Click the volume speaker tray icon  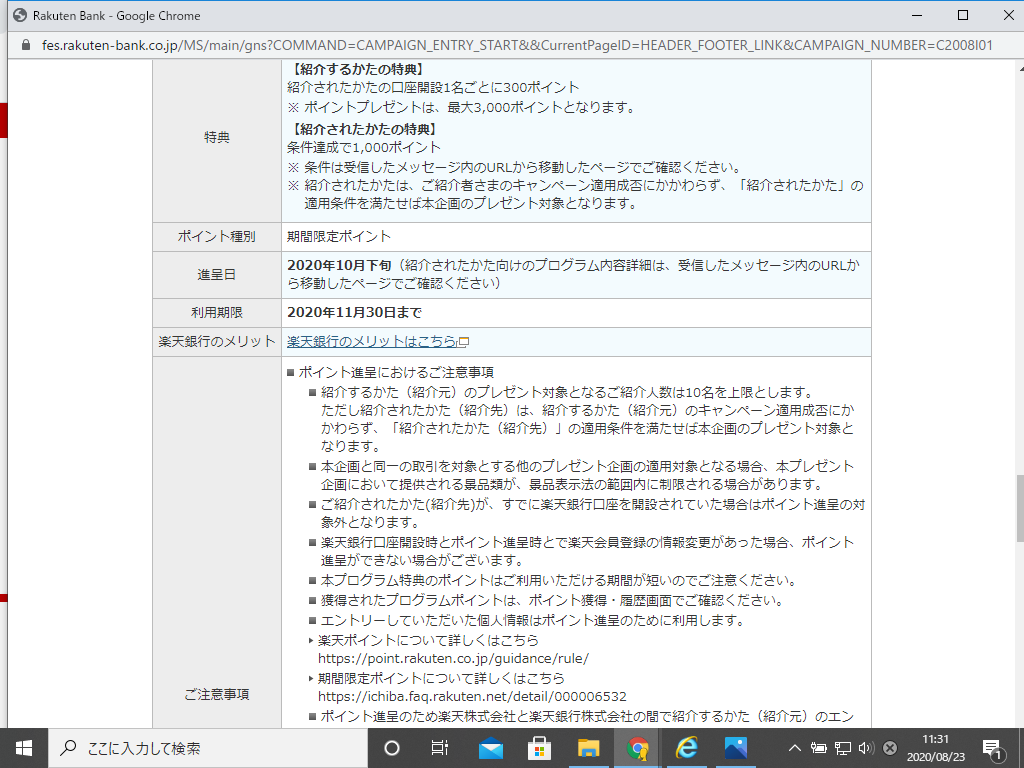point(866,748)
